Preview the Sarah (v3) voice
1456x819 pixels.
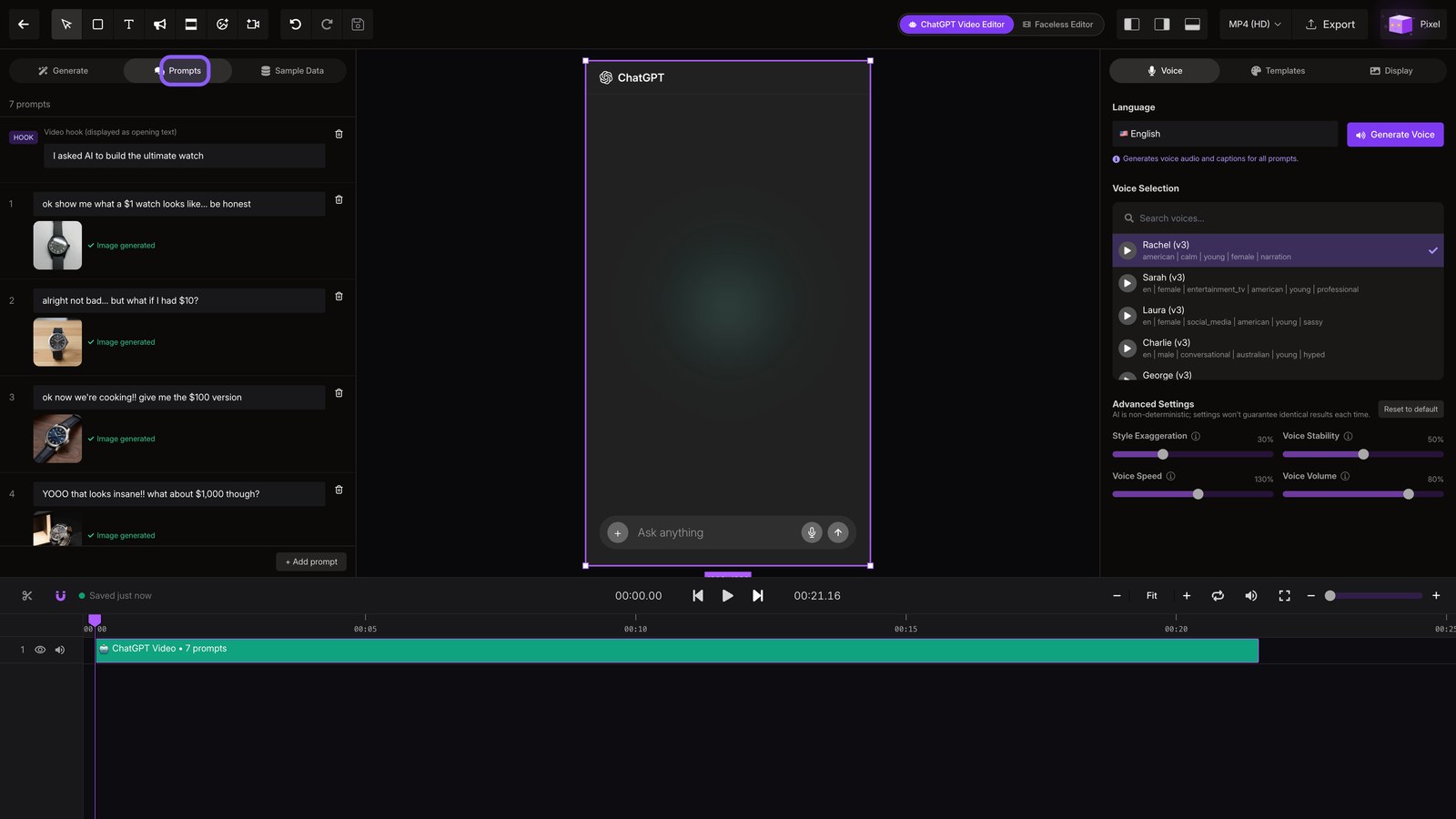tap(1127, 283)
